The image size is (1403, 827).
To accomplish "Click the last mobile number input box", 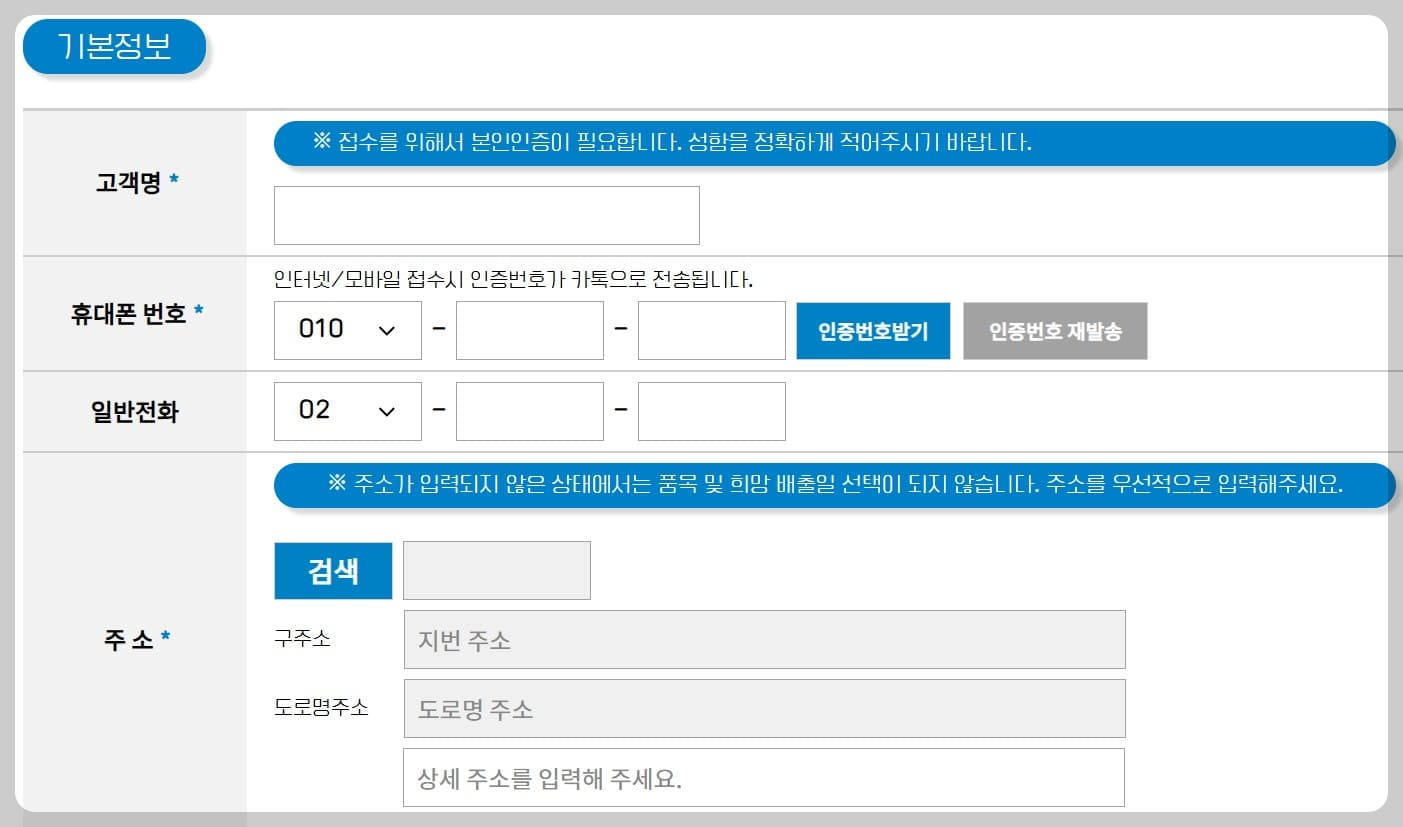I will (x=711, y=330).
